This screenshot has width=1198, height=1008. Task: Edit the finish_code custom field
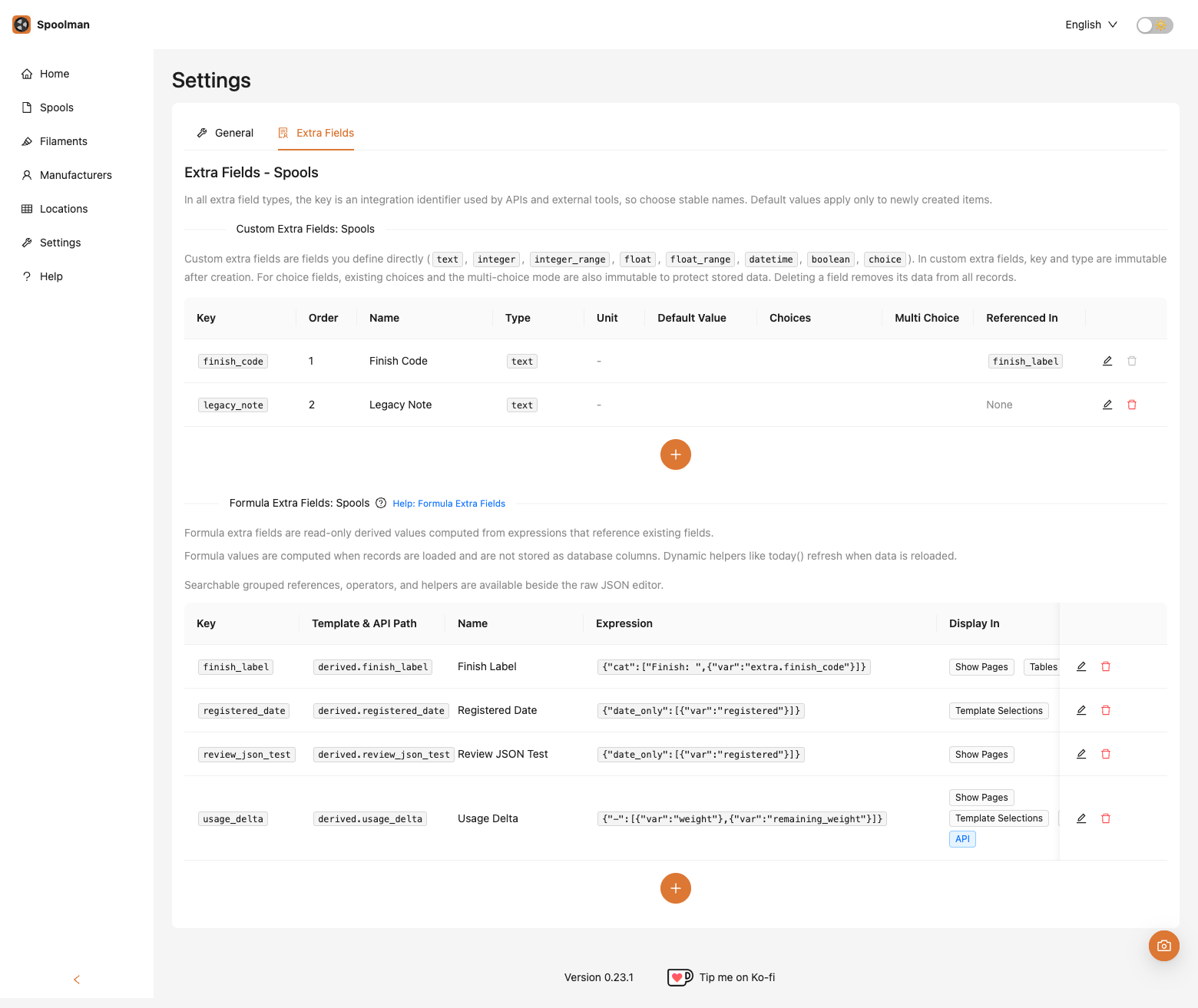[x=1107, y=361]
